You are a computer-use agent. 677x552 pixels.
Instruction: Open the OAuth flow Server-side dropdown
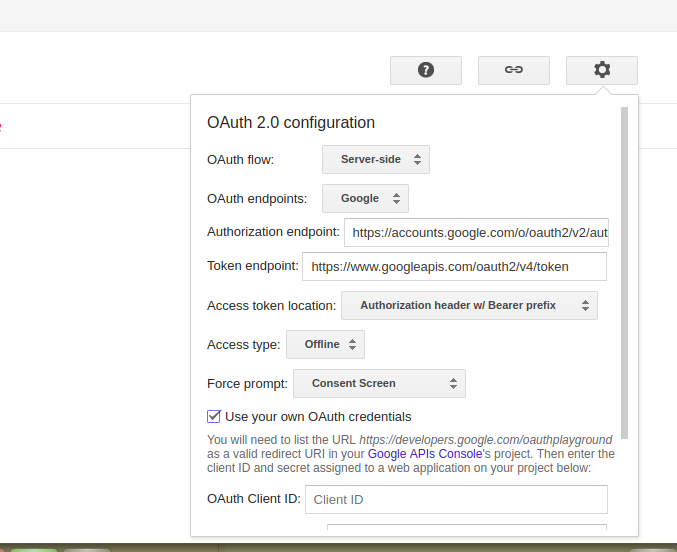pyautogui.click(x=376, y=159)
